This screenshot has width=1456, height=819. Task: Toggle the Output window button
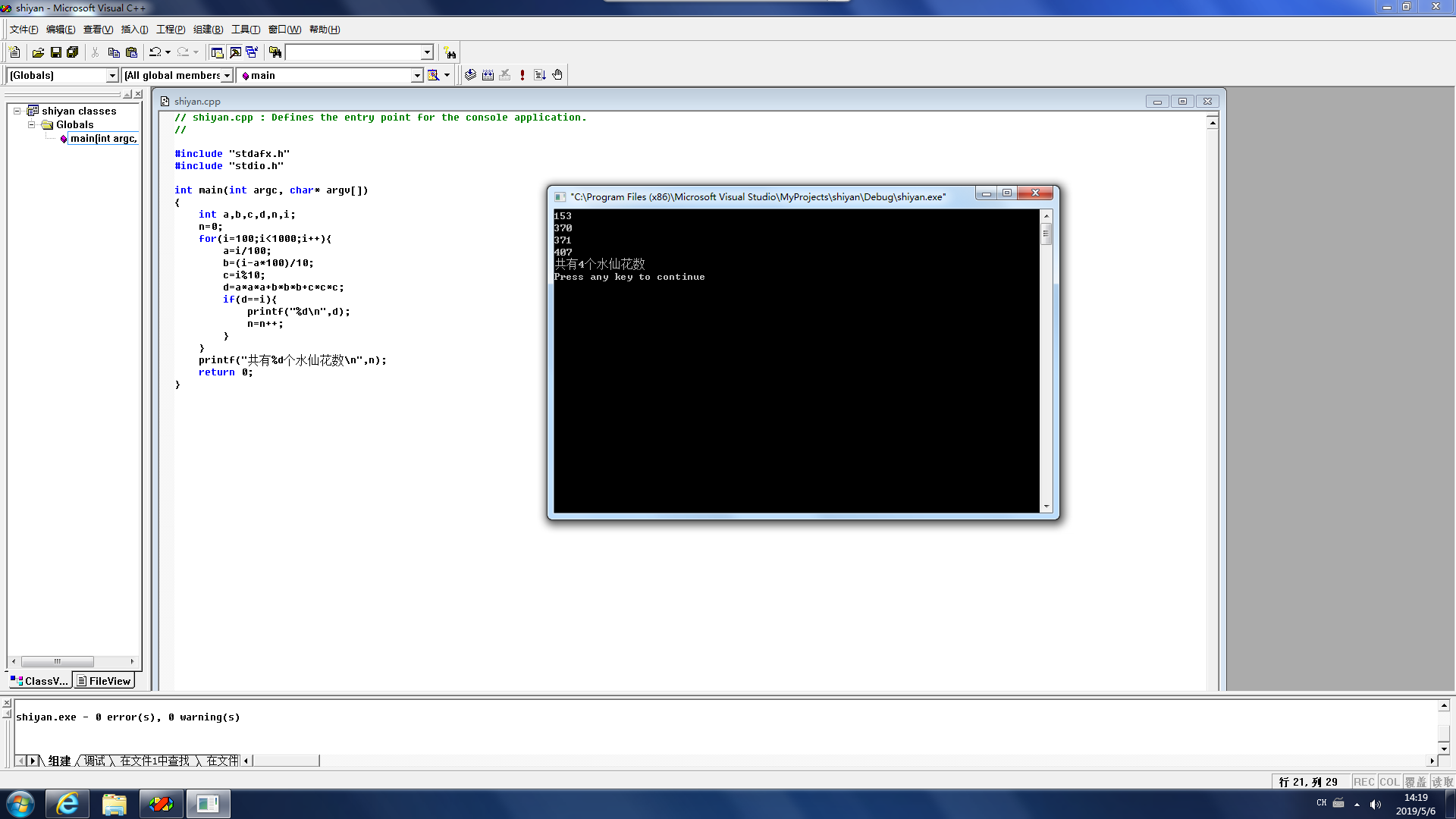point(235,52)
